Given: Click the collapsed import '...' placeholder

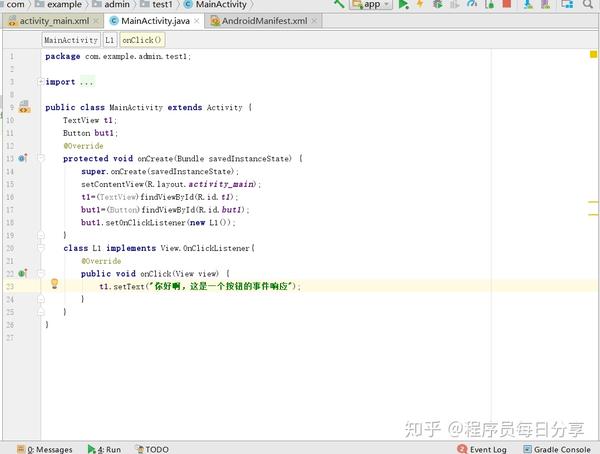Looking at the screenshot, I should 86,82.
